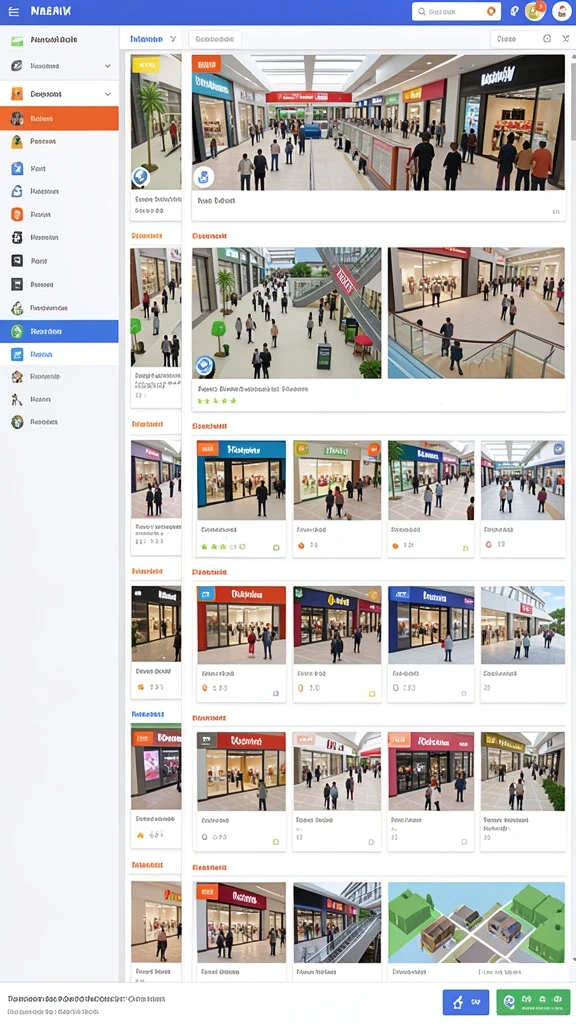
Task: Open the blue dropdown tab above the content
Action: 153,39
